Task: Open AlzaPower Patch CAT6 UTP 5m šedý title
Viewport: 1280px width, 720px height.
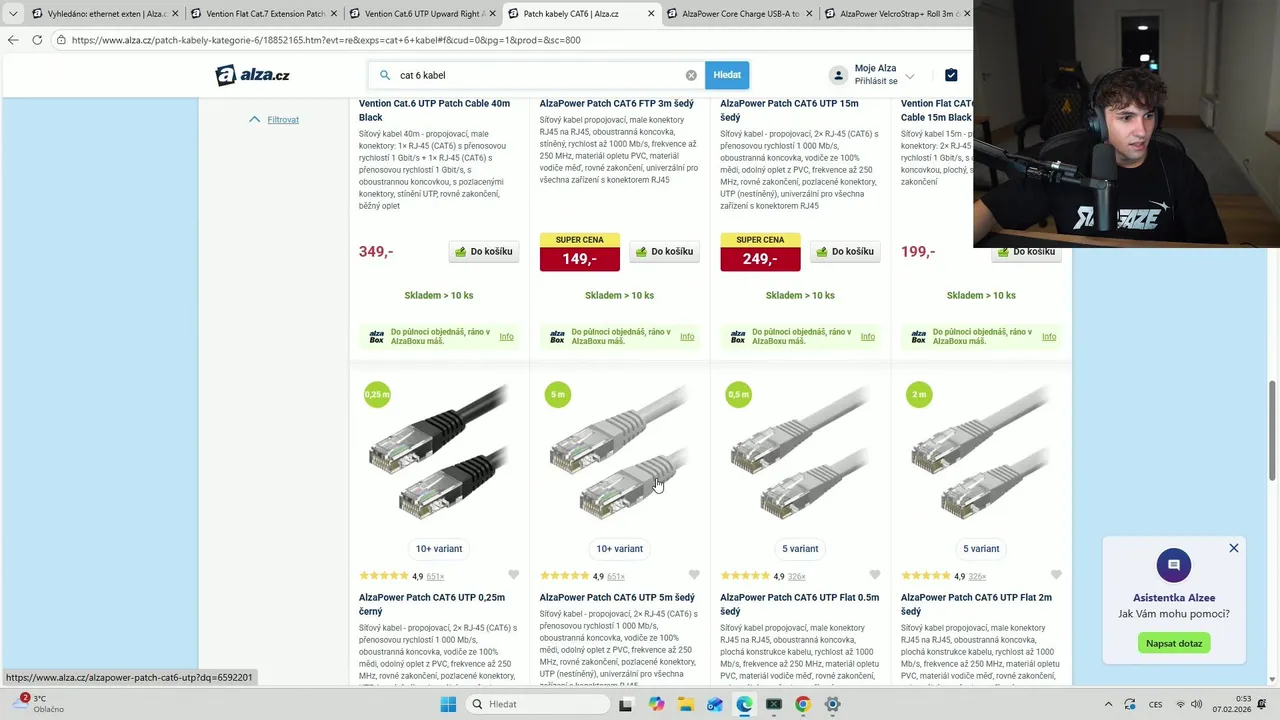Action: click(617, 598)
